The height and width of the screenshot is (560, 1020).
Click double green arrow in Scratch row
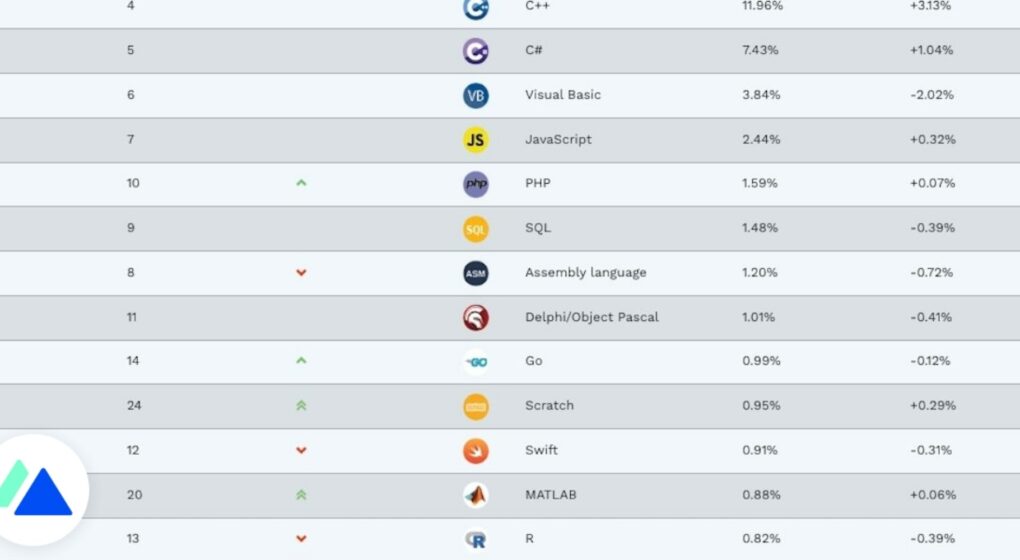tap(301, 405)
